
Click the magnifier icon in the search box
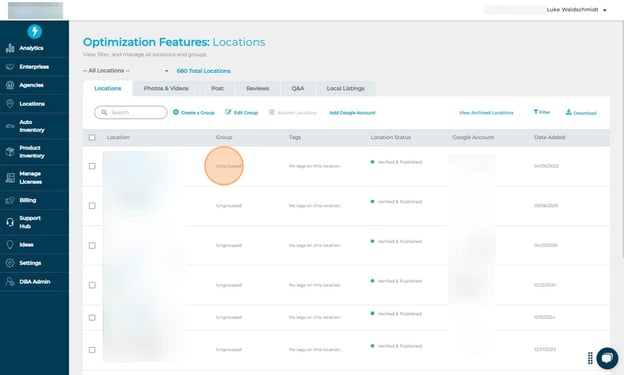click(x=104, y=113)
